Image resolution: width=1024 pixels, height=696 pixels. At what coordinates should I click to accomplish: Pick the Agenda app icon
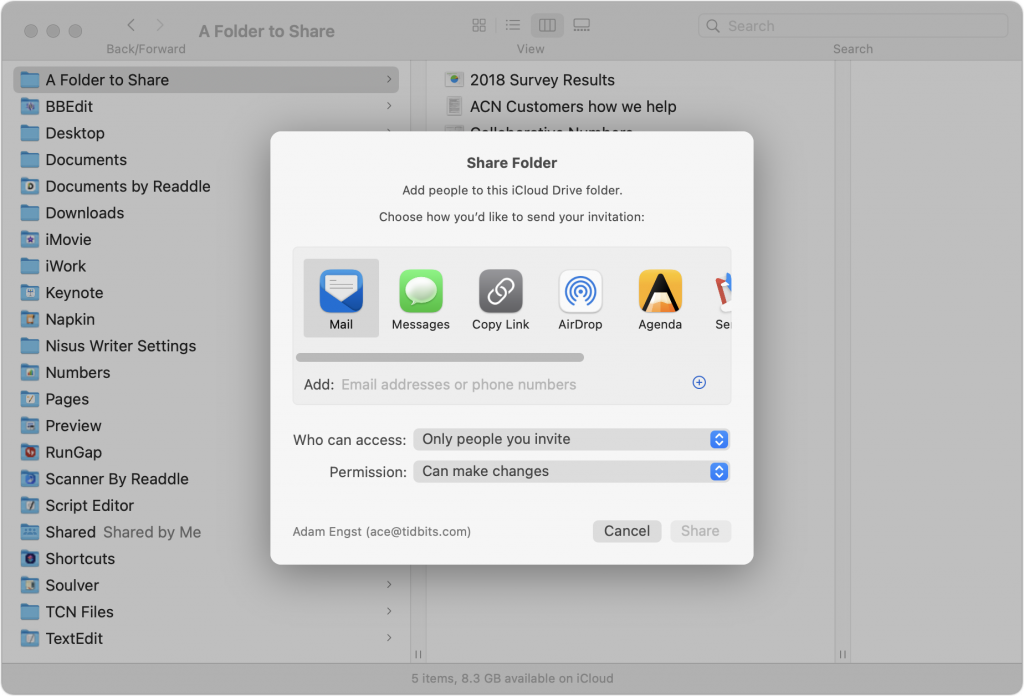point(660,297)
